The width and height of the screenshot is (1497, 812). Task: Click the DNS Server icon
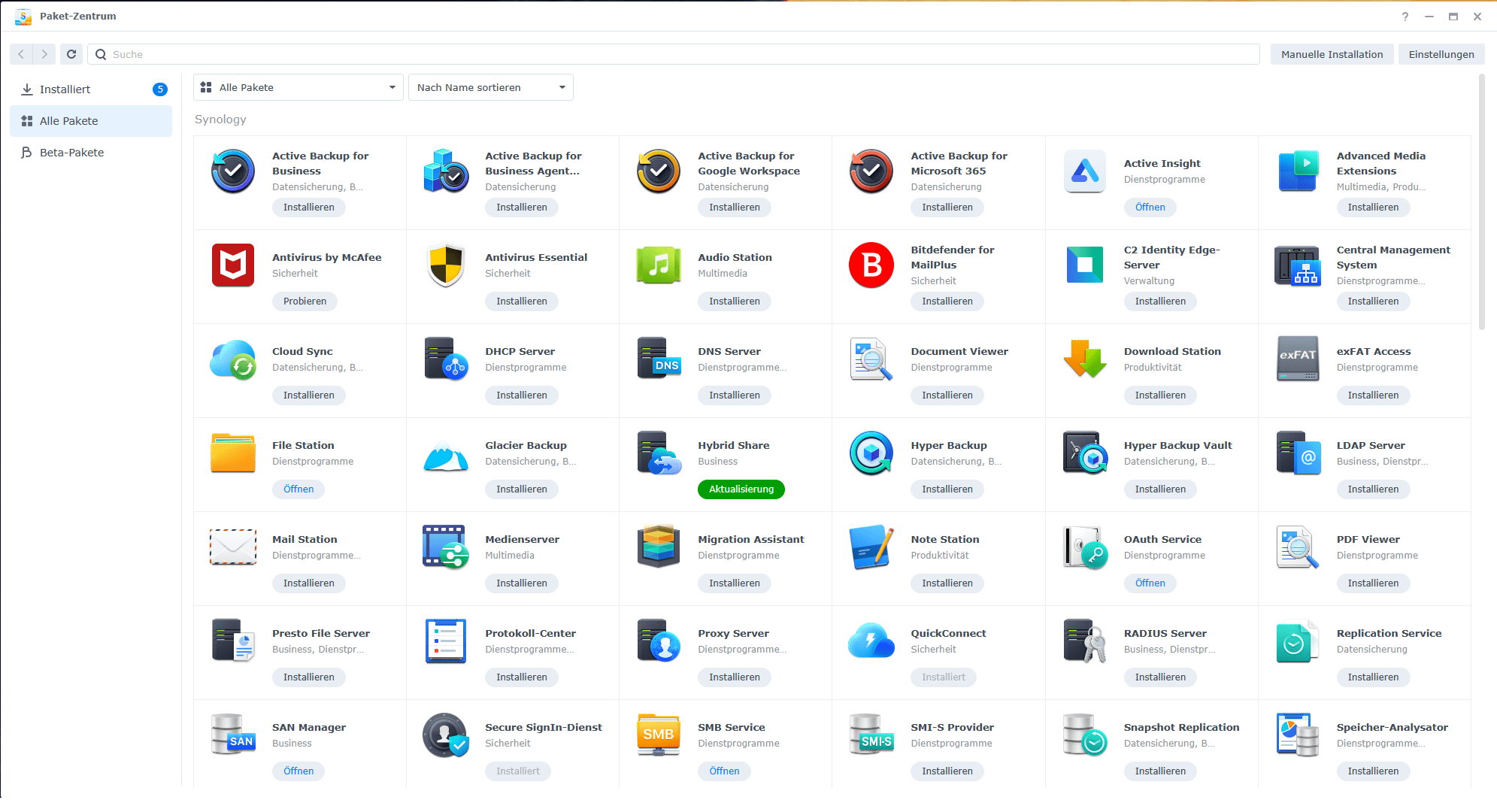pos(659,359)
